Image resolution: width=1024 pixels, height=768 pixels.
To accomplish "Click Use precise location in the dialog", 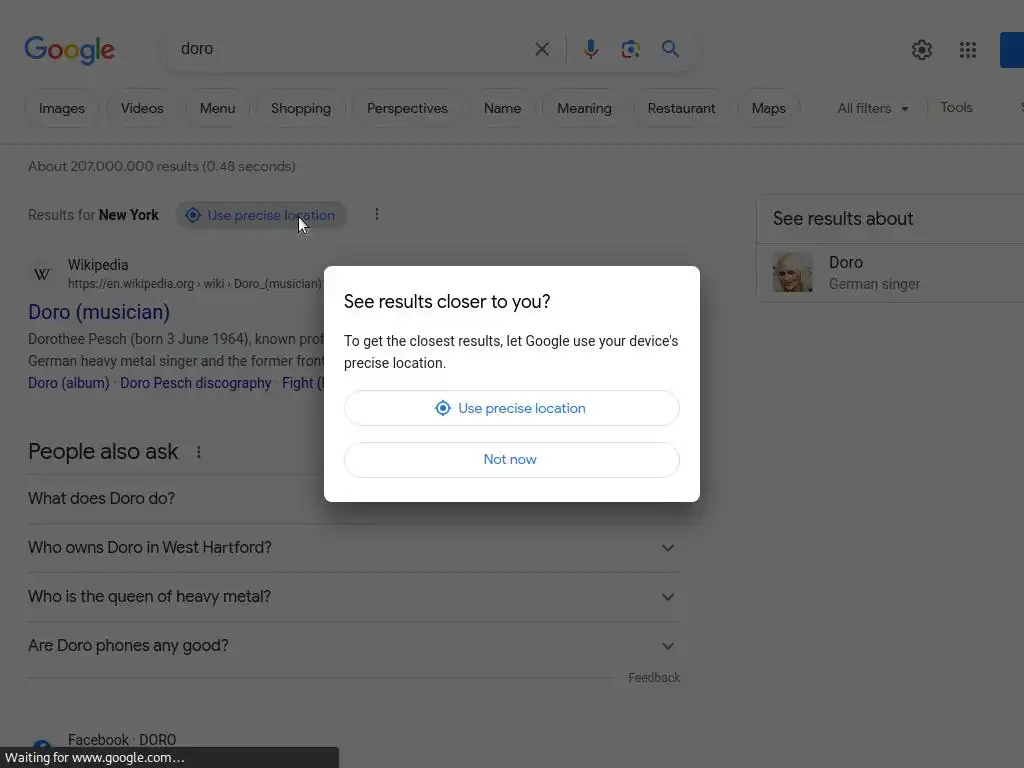I will (511, 408).
